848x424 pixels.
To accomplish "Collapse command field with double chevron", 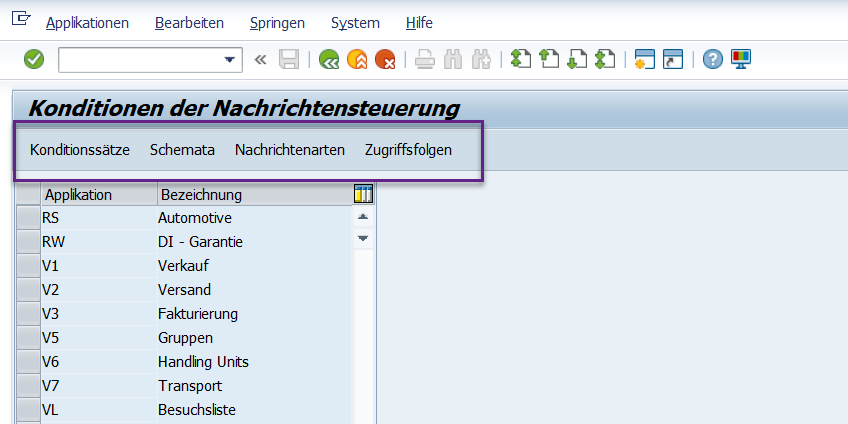I will 261,59.
